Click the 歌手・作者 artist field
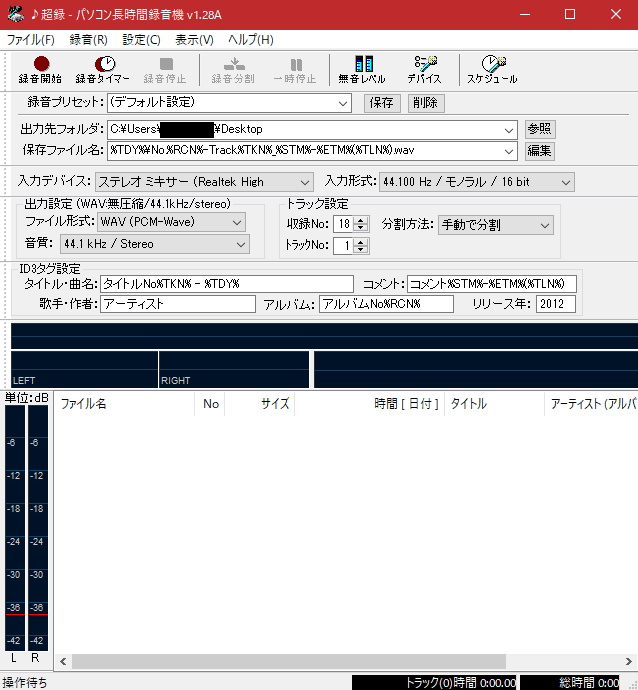The height and width of the screenshot is (690, 638). 178,304
